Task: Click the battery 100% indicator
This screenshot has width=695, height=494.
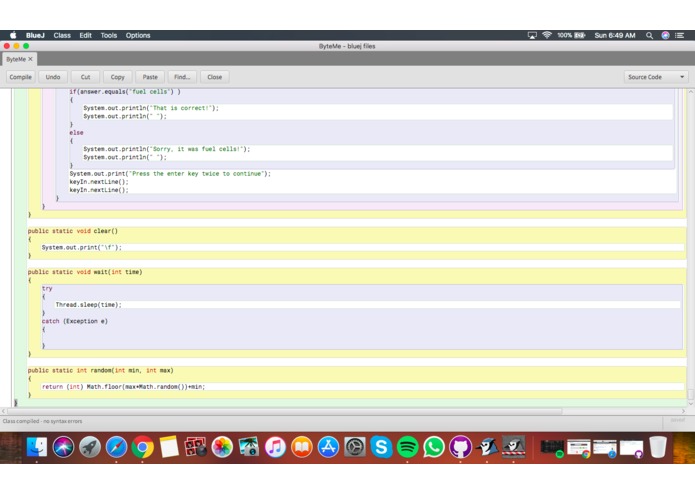Action: 571,35
